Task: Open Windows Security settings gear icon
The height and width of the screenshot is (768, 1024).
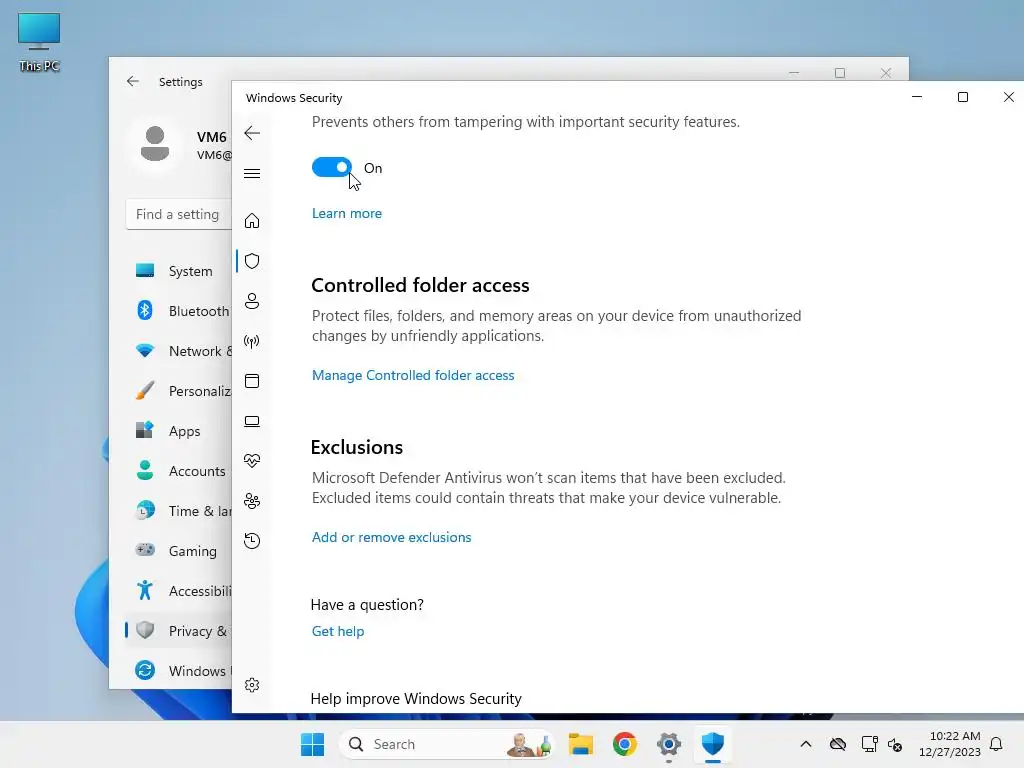Action: tap(252, 685)
